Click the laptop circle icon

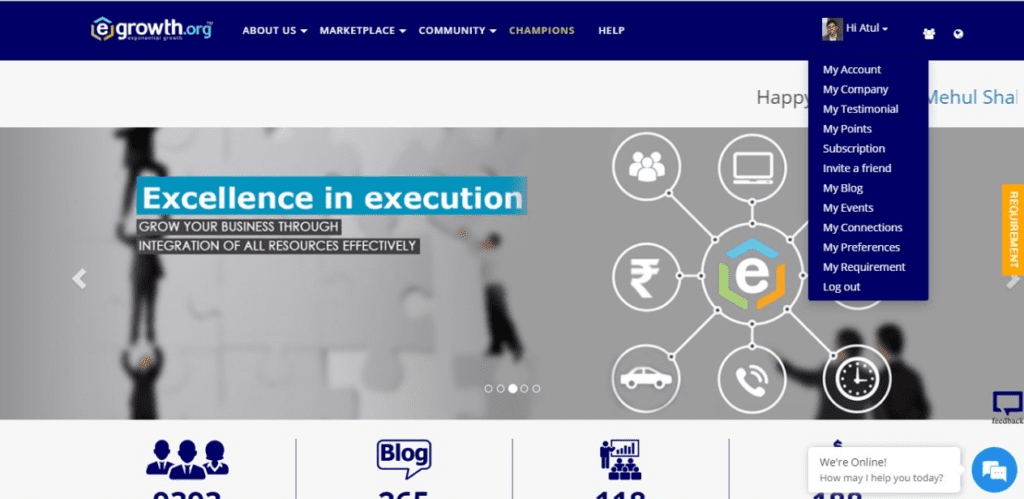(752, 168)
